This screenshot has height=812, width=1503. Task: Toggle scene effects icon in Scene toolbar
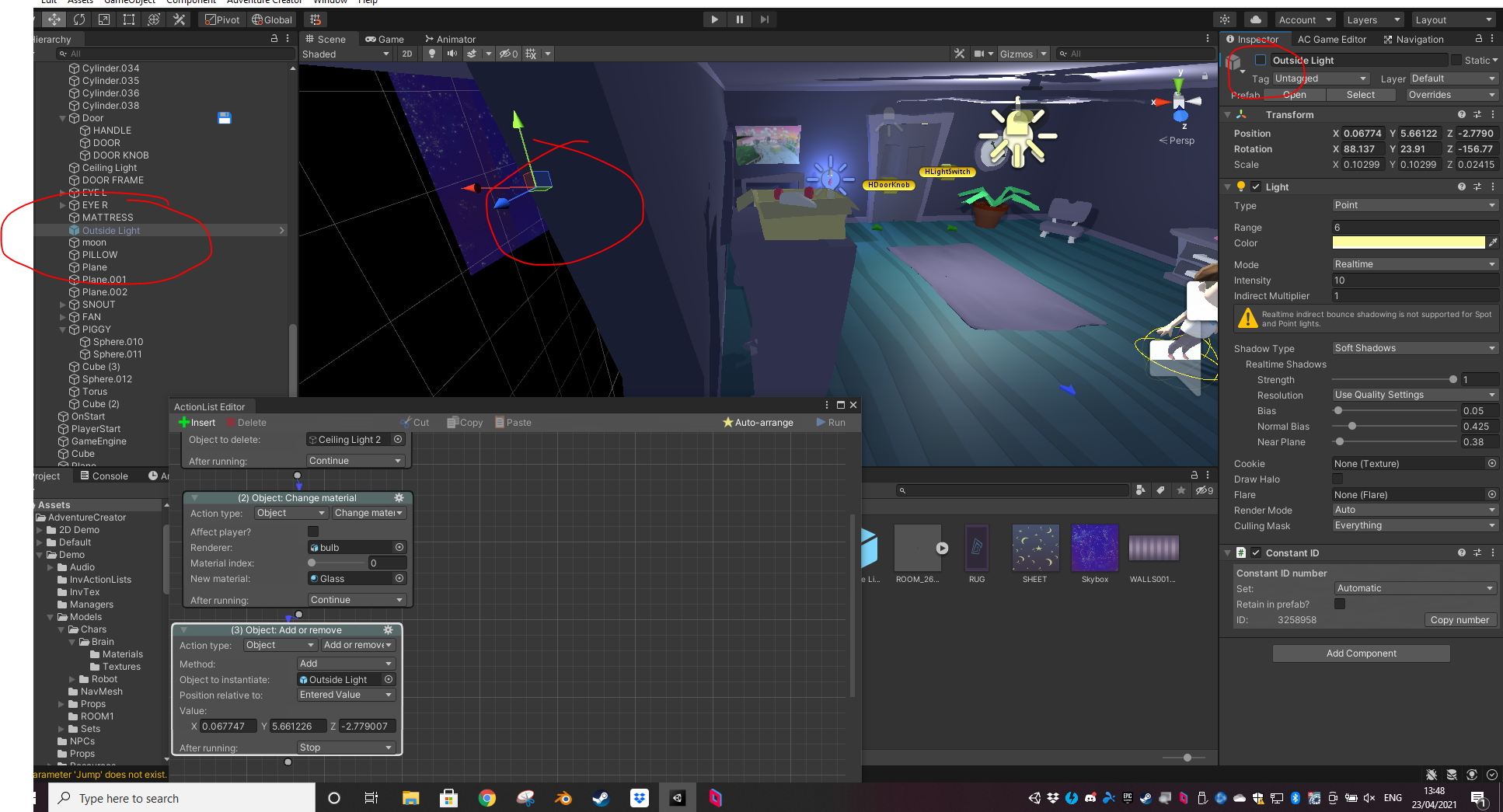tap(472, 54)
